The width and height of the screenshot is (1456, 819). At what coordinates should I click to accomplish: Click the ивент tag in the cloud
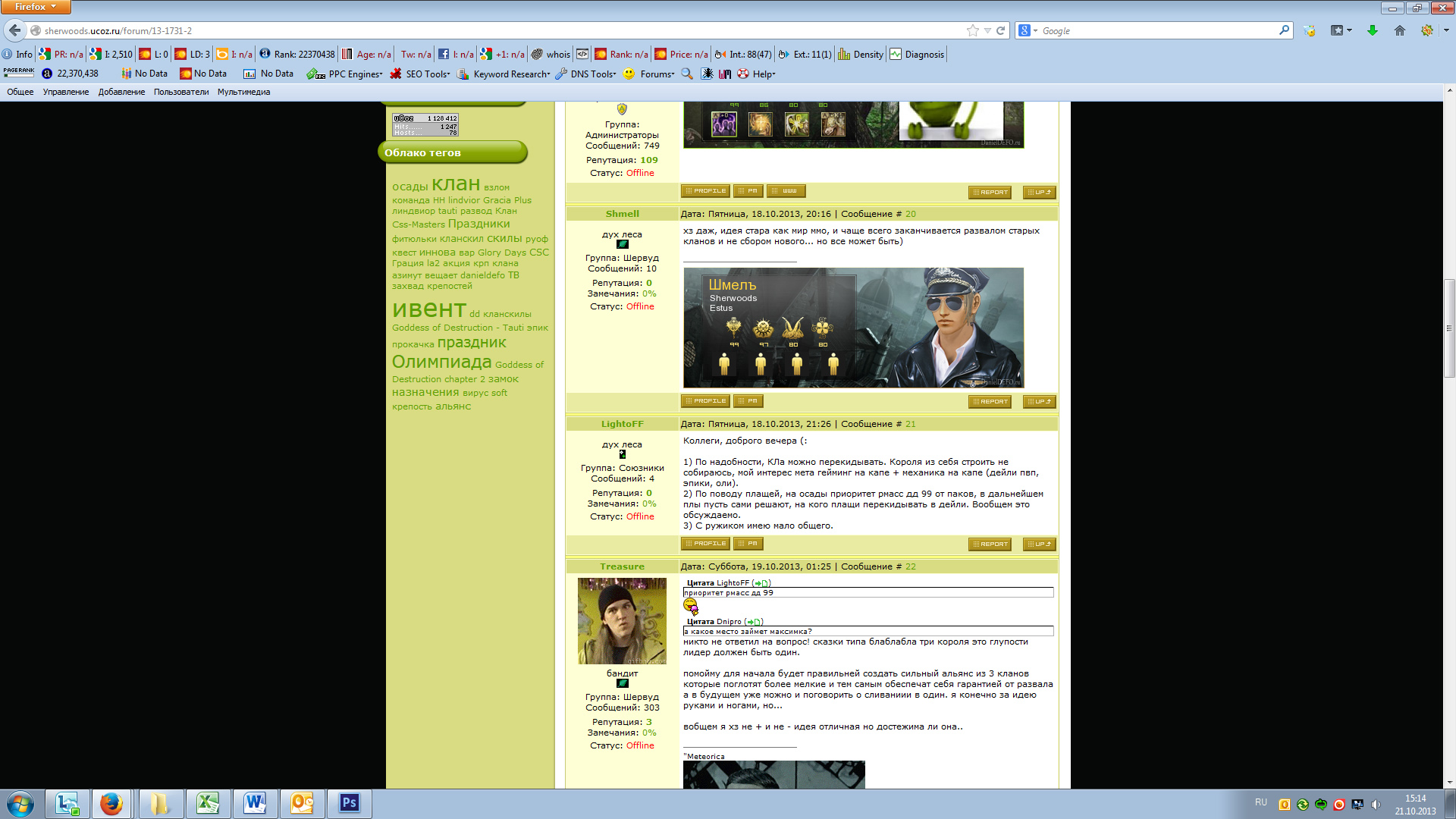coord(428,309)
